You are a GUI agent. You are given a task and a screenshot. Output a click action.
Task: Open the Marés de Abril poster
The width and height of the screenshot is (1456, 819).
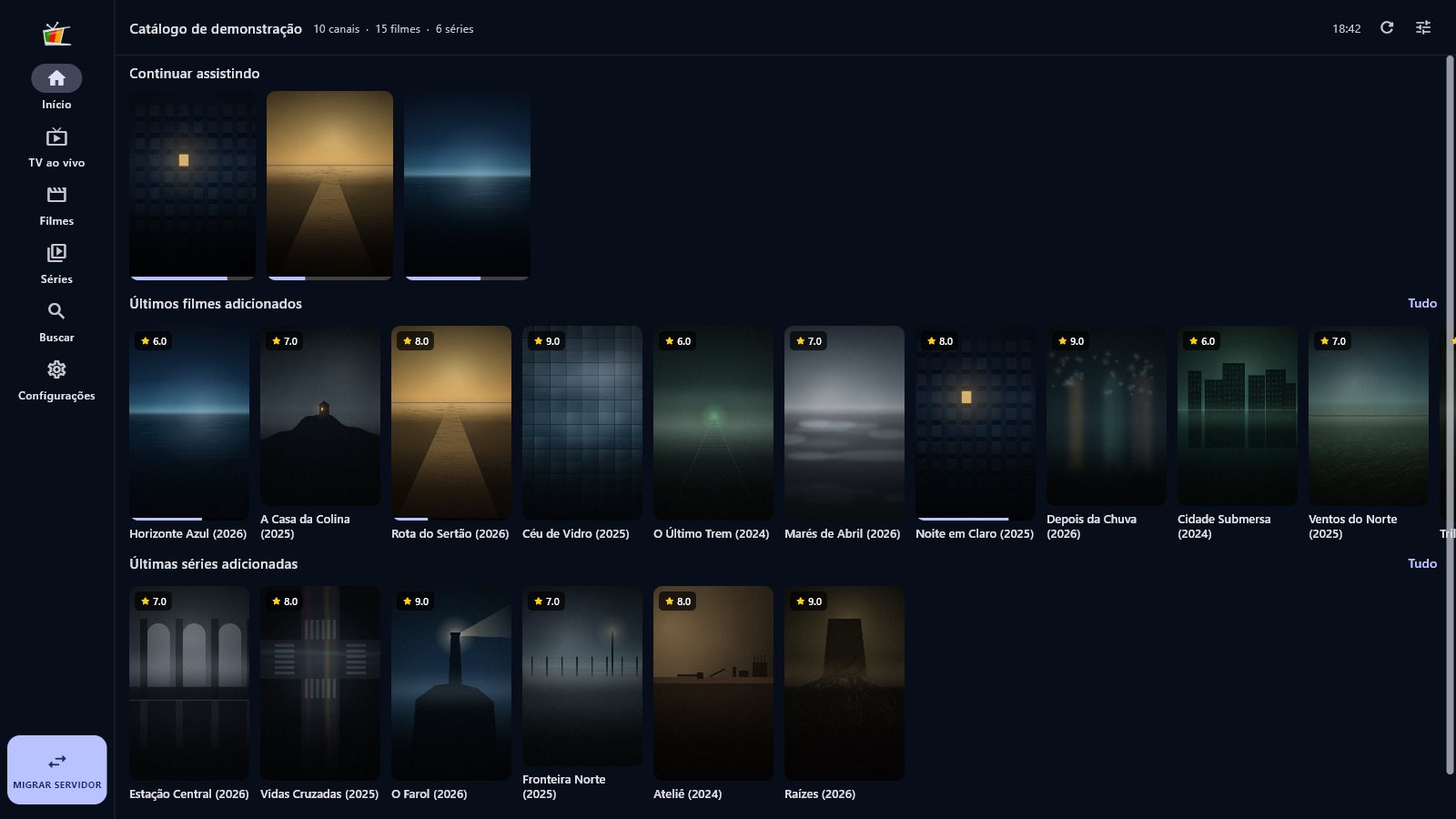point(844,423)
